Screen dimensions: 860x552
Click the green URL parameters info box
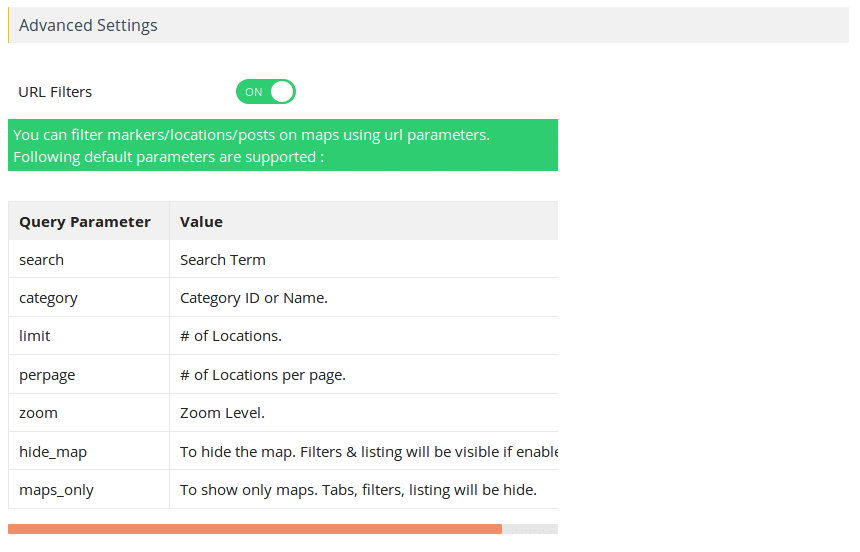click(x=283, y=145)
